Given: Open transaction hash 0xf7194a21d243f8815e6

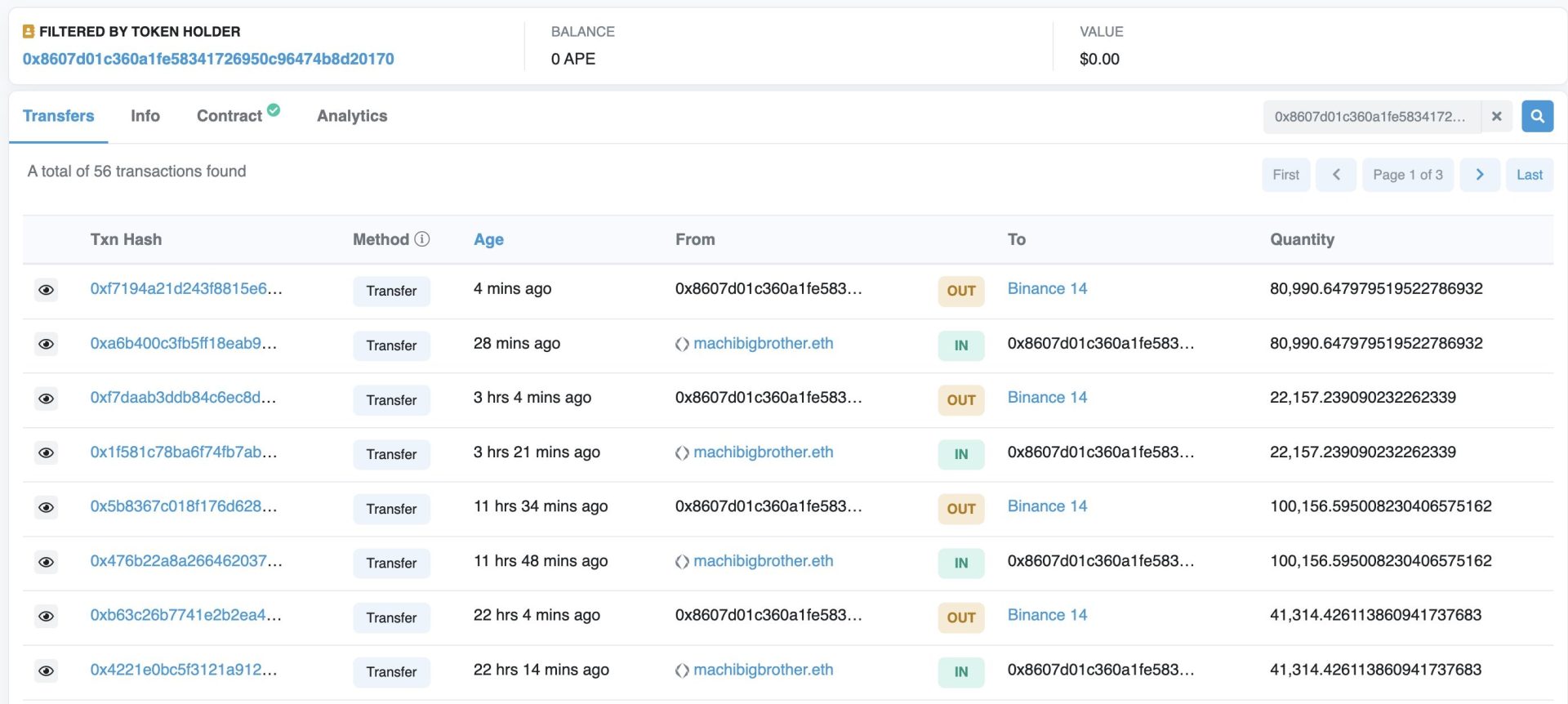Looking at the screenshot, I should click(186, 288).
